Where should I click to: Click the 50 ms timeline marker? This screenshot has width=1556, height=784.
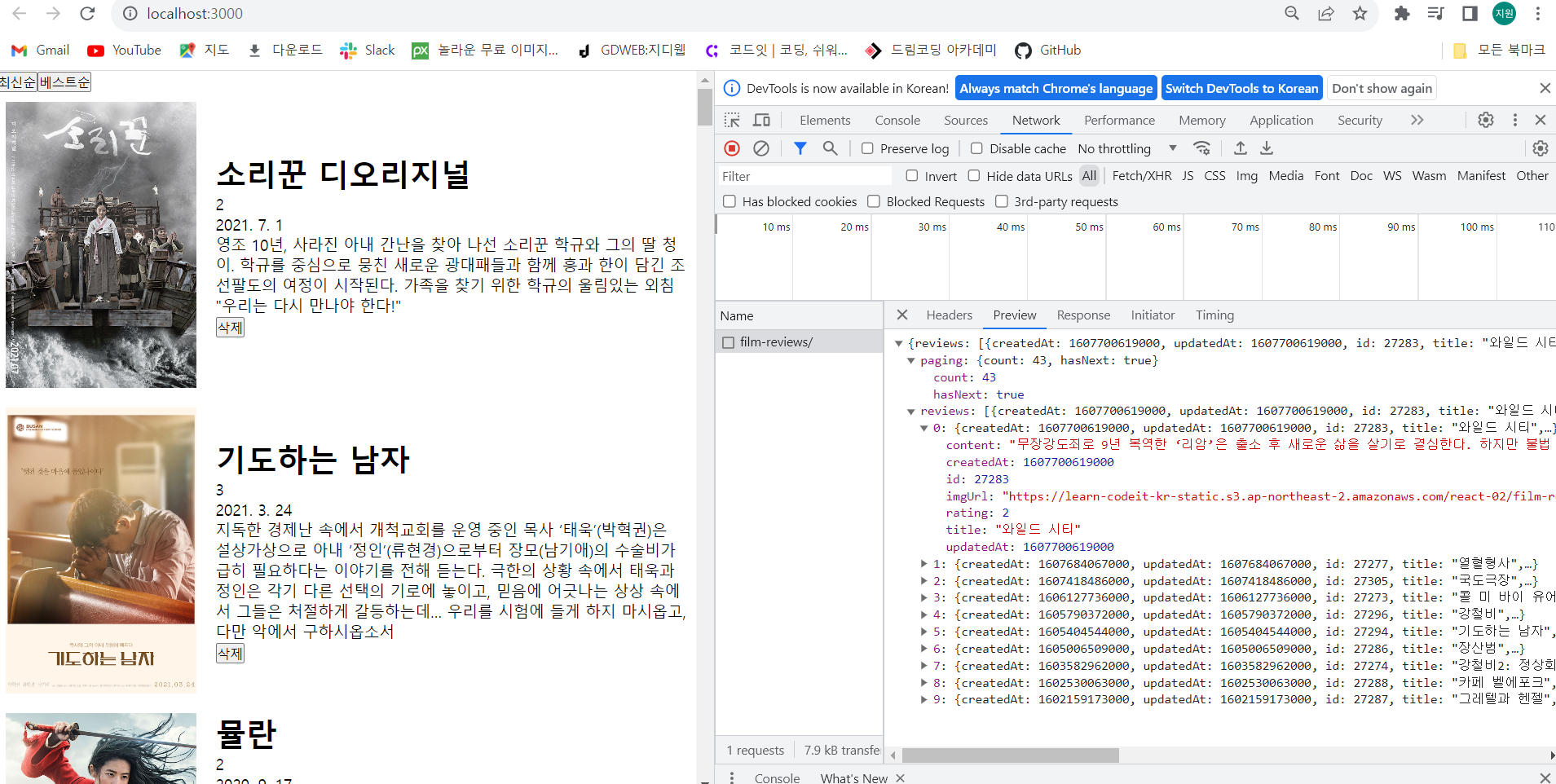[1089, 227]
